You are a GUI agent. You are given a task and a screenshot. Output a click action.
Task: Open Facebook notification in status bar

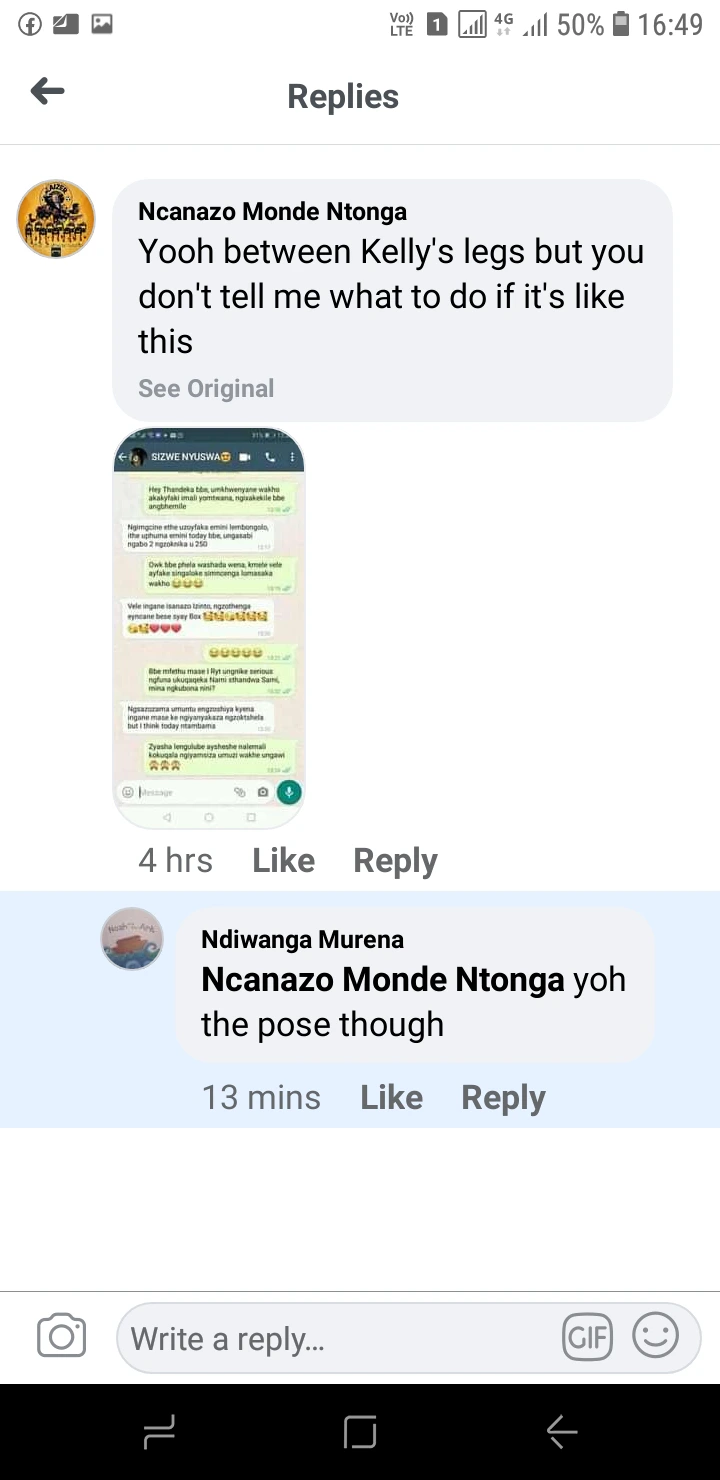[x=30, y=24]
